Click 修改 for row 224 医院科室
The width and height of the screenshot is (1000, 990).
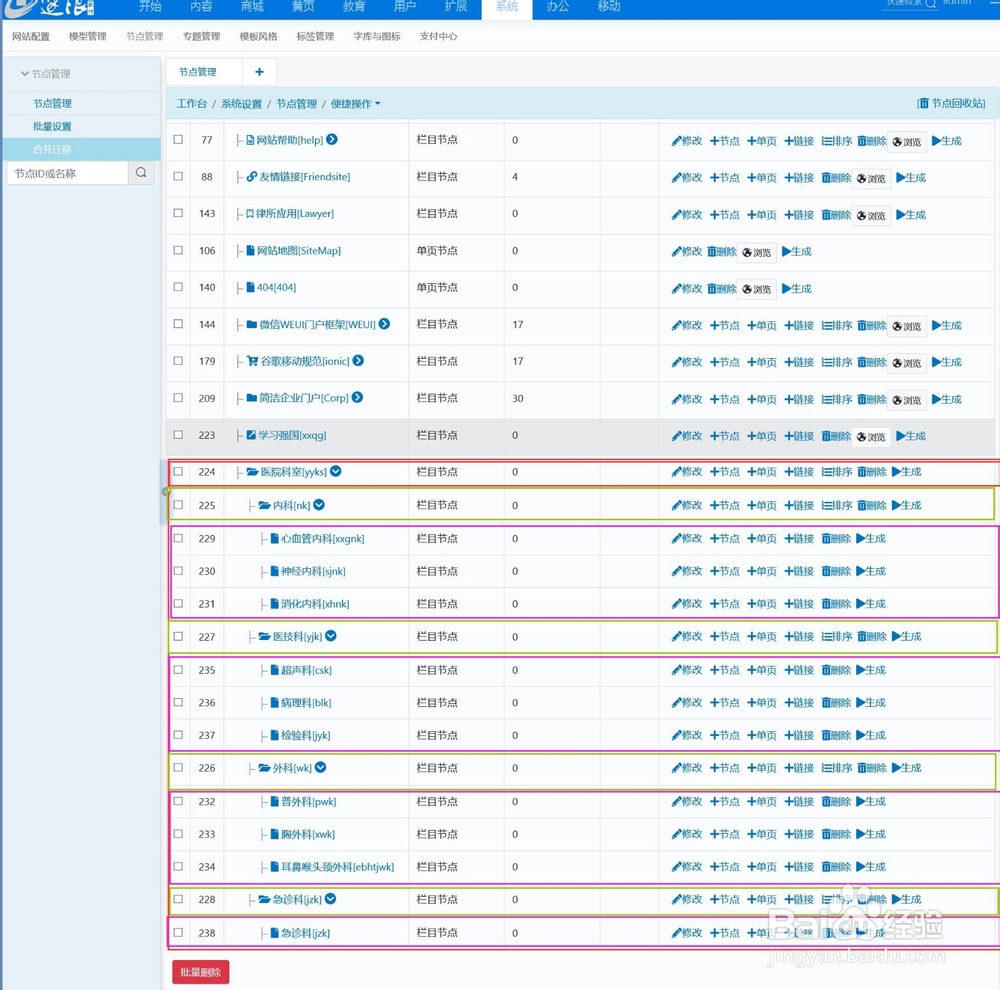[x=686, y=472]
